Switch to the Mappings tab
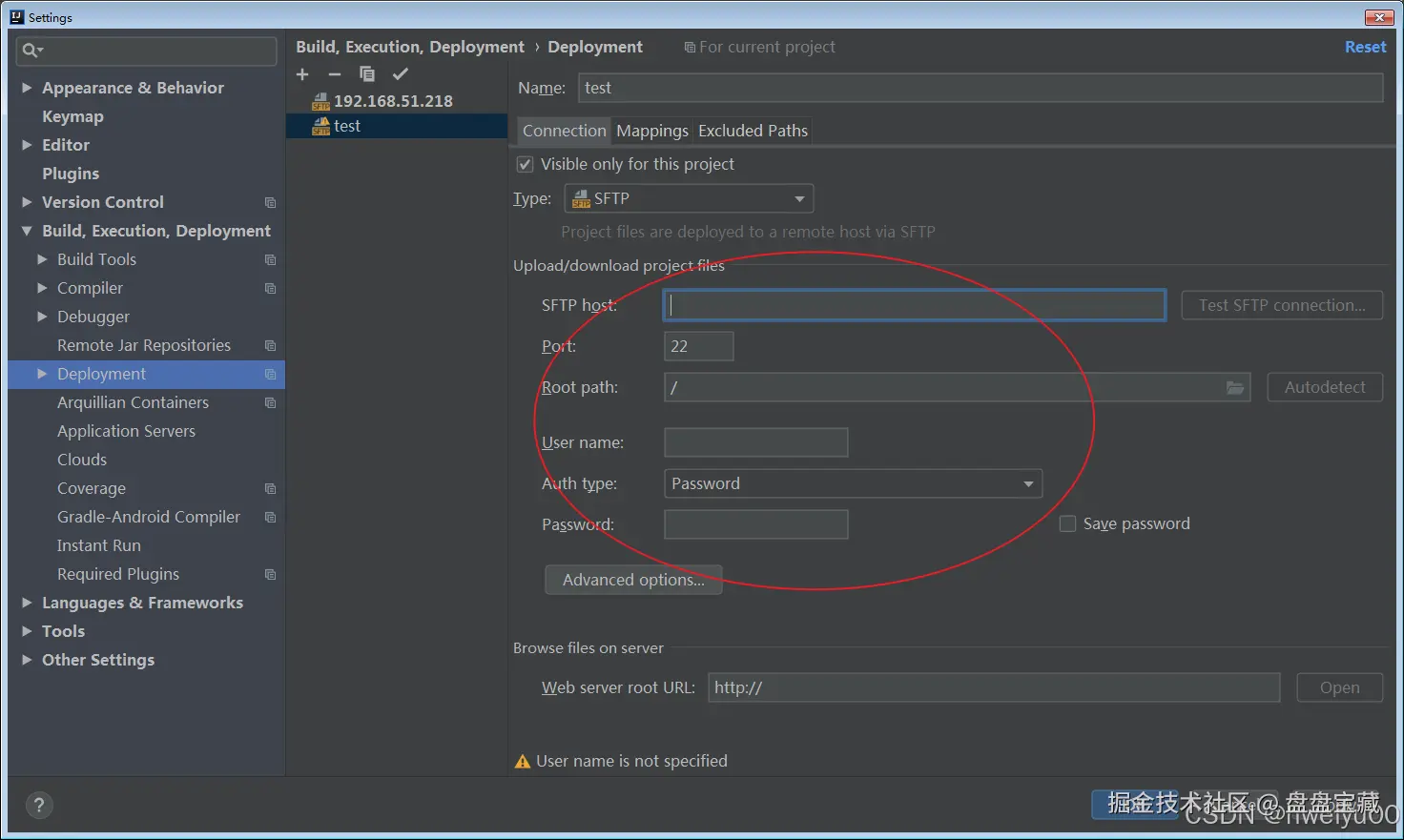The height and width of the screenshot is (840, 1404). tap(652, 131)
